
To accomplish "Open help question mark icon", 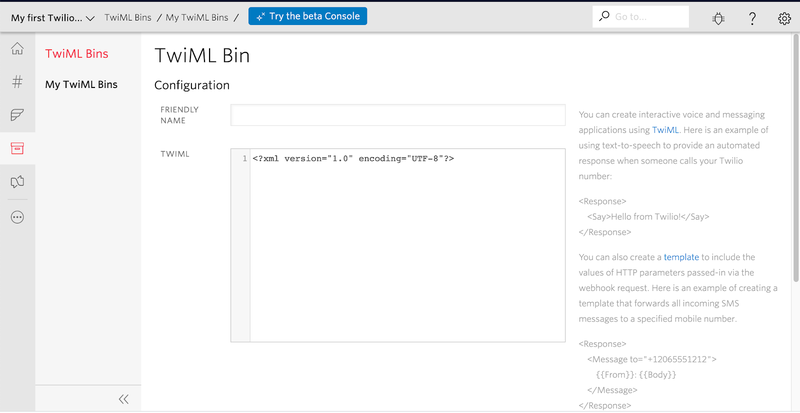I will point(752,18).
